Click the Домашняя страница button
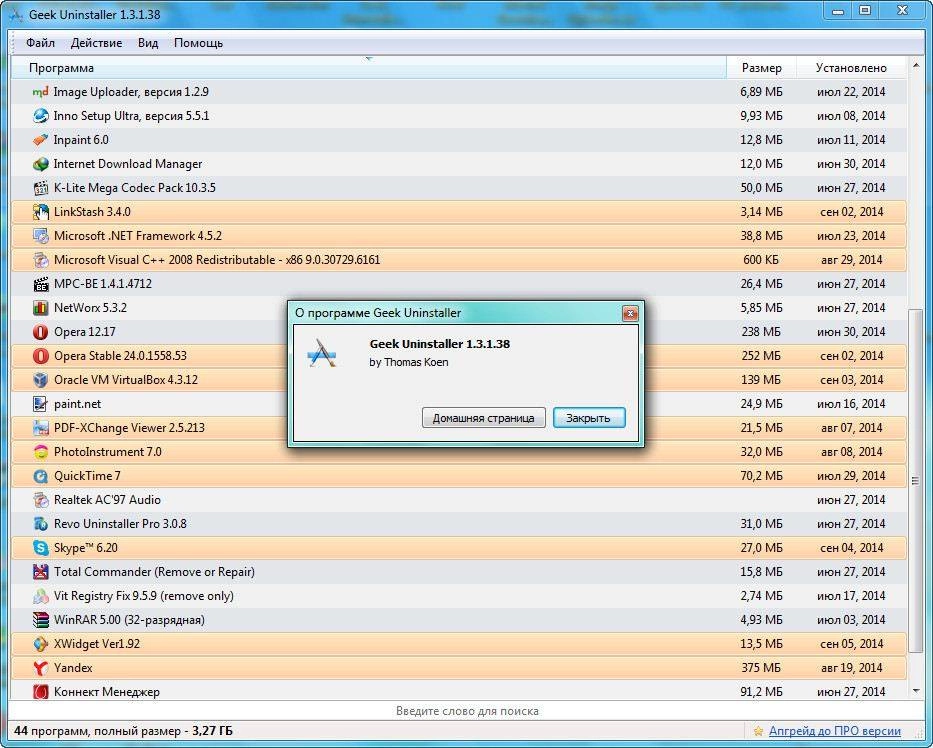The height and width of the screenshot is (748, 933). 483,418
